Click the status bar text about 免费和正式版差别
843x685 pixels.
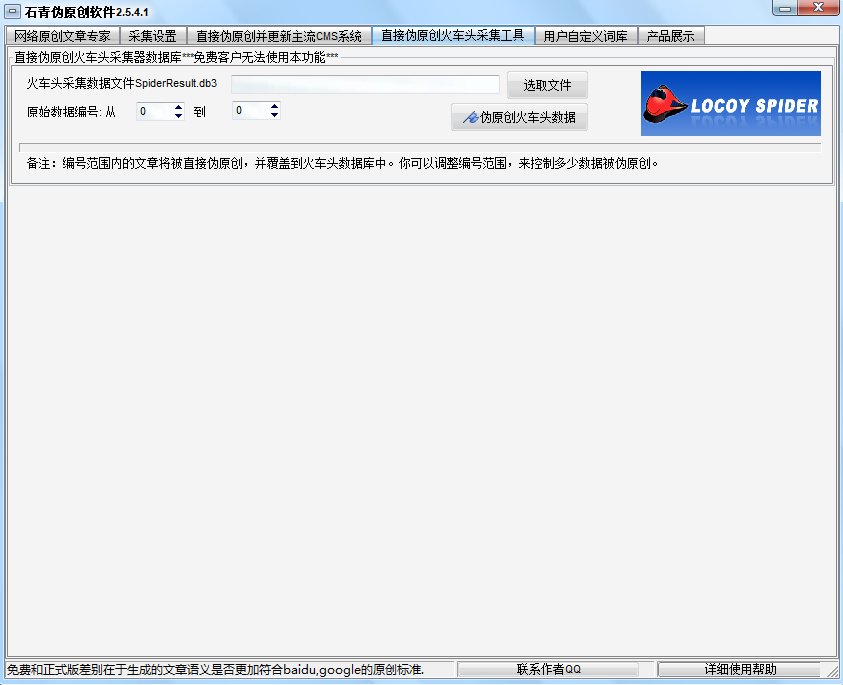[215, 669]
